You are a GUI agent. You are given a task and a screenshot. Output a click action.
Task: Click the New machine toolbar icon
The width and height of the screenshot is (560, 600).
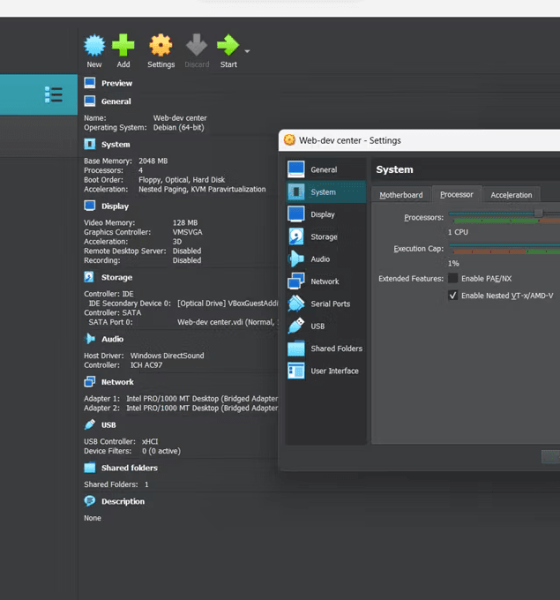[x=94, y=45]
